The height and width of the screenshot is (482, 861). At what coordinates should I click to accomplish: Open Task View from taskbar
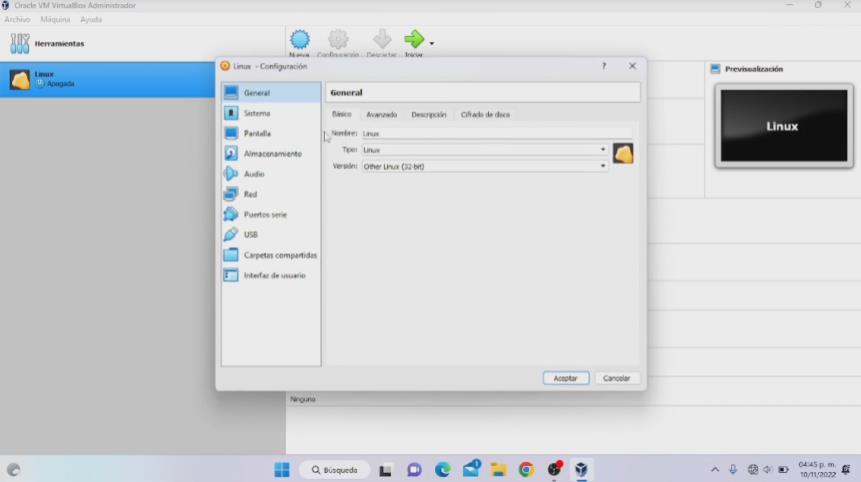385,470
